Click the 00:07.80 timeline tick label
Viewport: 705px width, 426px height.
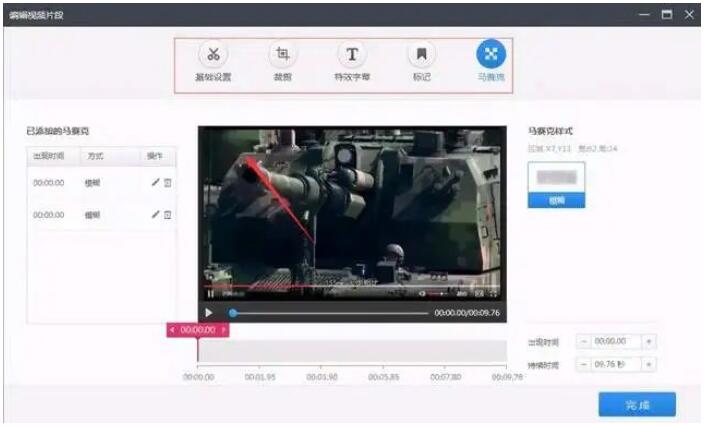[445, 377]
